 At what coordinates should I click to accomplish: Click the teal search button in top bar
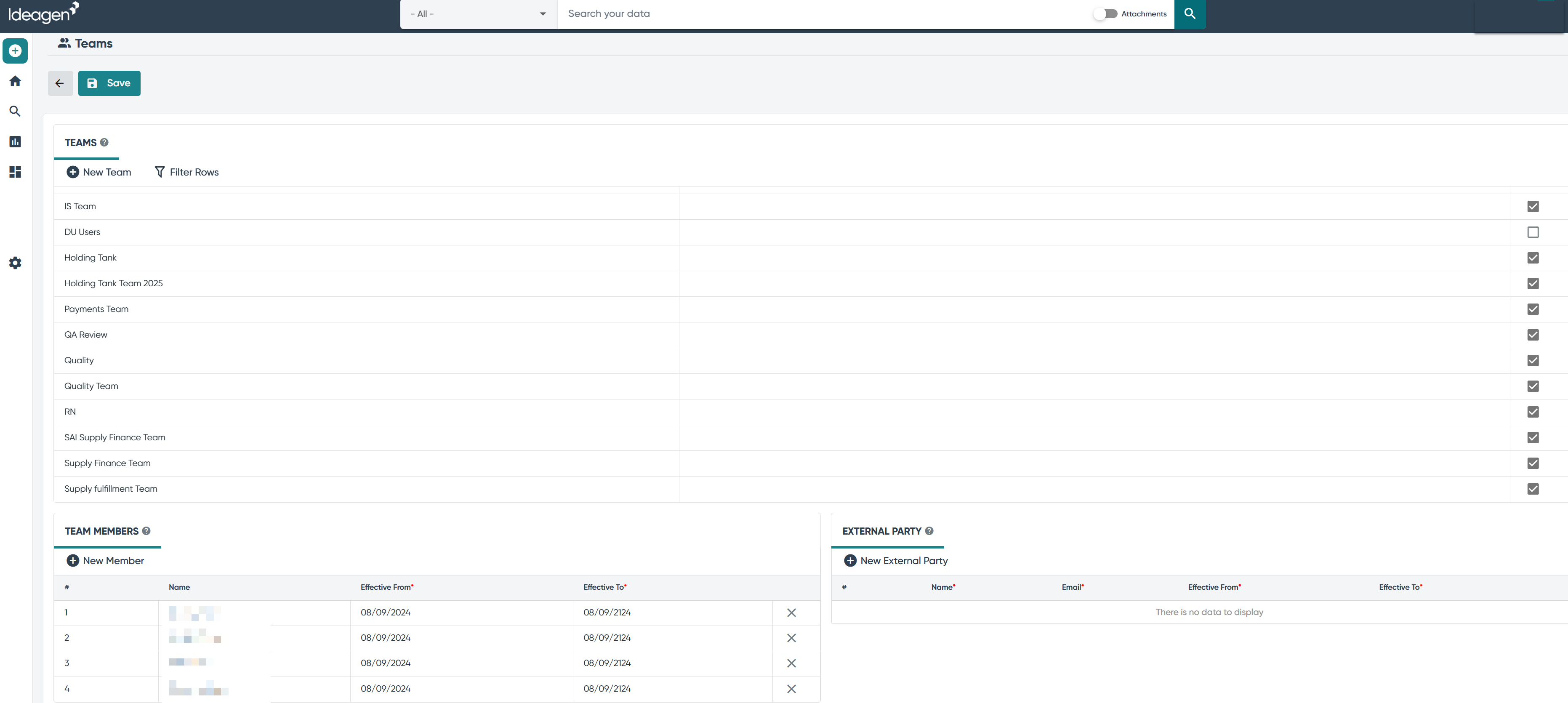point(1190,14)
